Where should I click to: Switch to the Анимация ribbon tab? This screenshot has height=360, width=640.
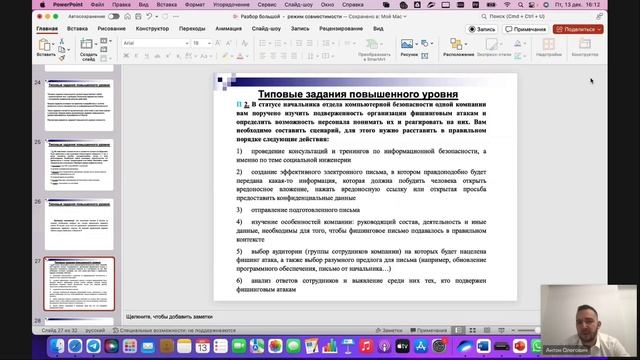tap(228, 29)
